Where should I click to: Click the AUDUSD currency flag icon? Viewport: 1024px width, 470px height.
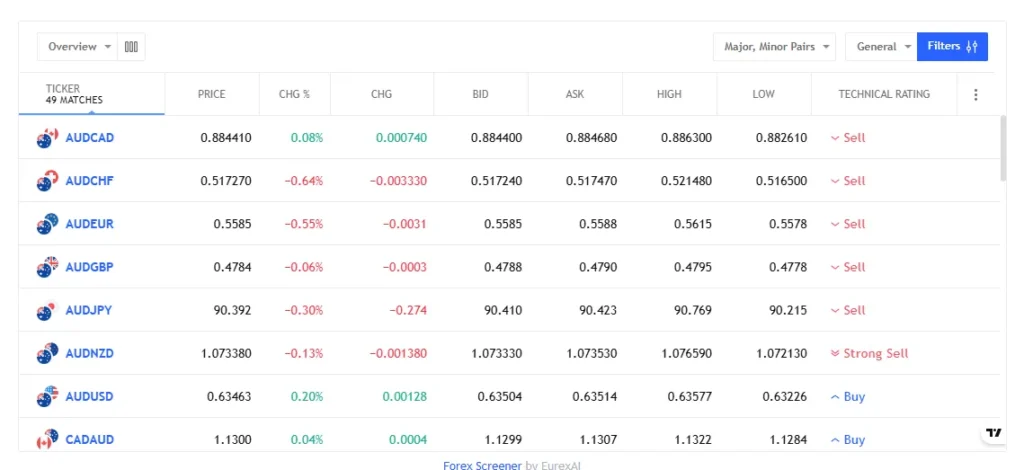tap(47, 397)
